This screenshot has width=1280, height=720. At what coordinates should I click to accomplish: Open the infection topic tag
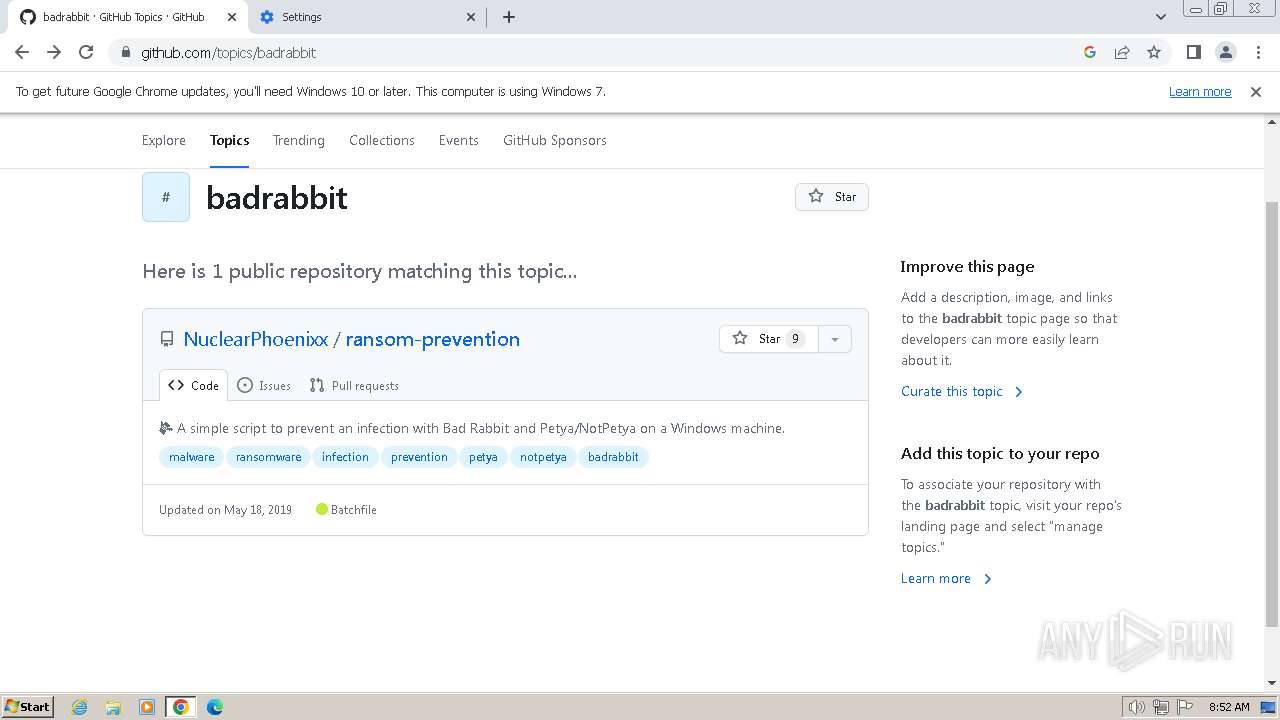345,457
